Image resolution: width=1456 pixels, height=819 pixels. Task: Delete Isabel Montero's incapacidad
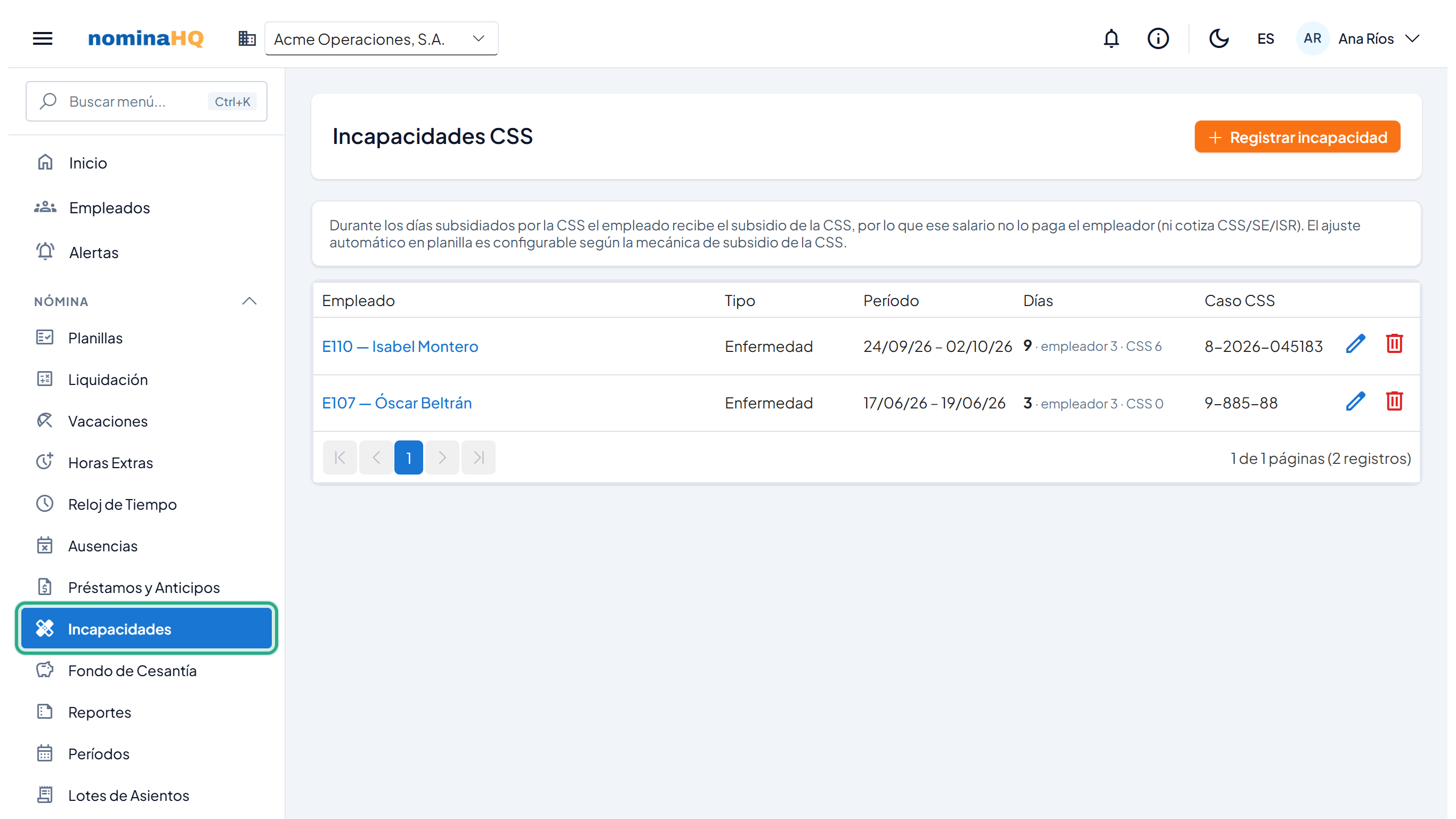(1394, 344)
